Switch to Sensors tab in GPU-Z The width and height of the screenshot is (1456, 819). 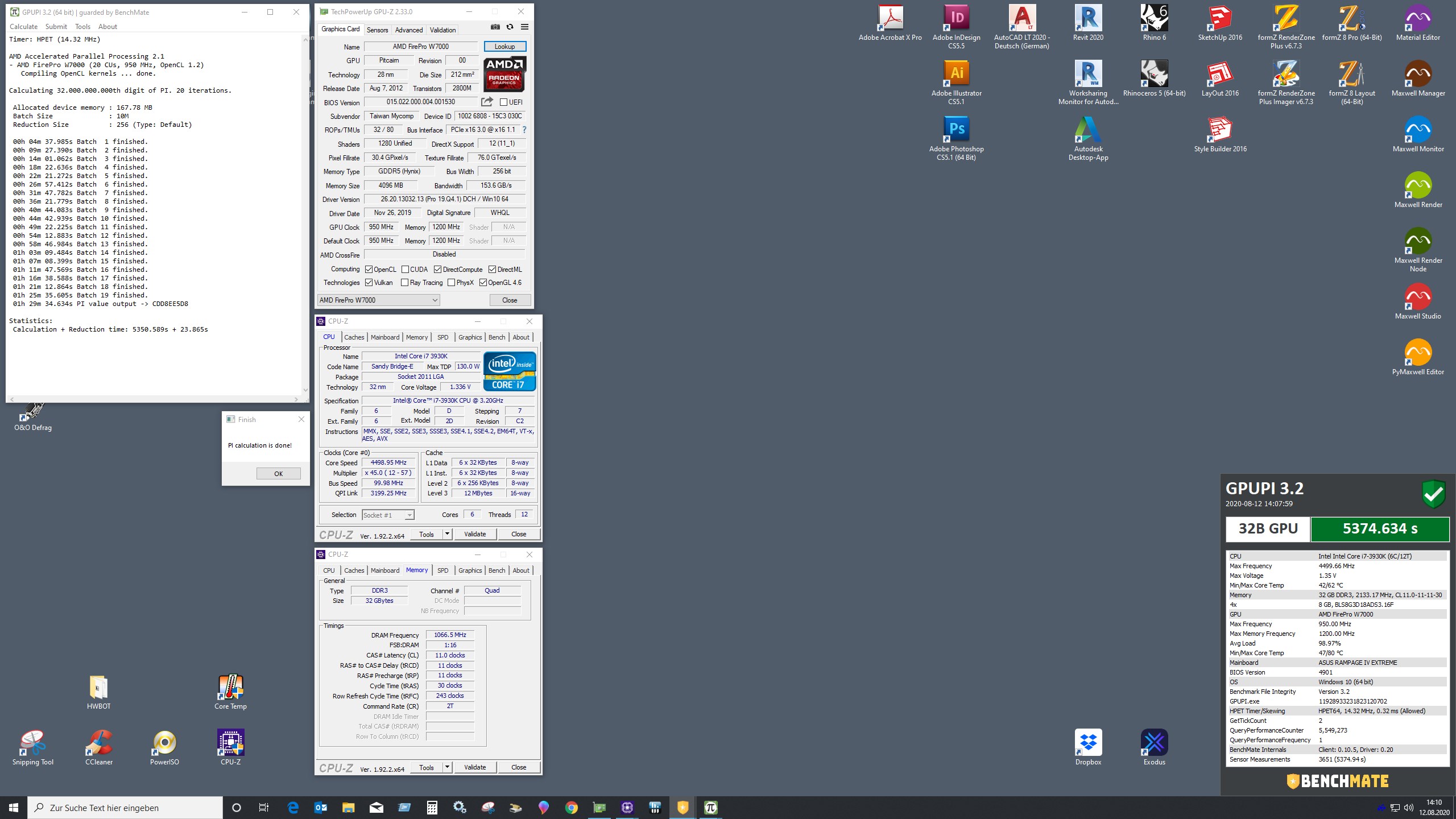[377, 30]
